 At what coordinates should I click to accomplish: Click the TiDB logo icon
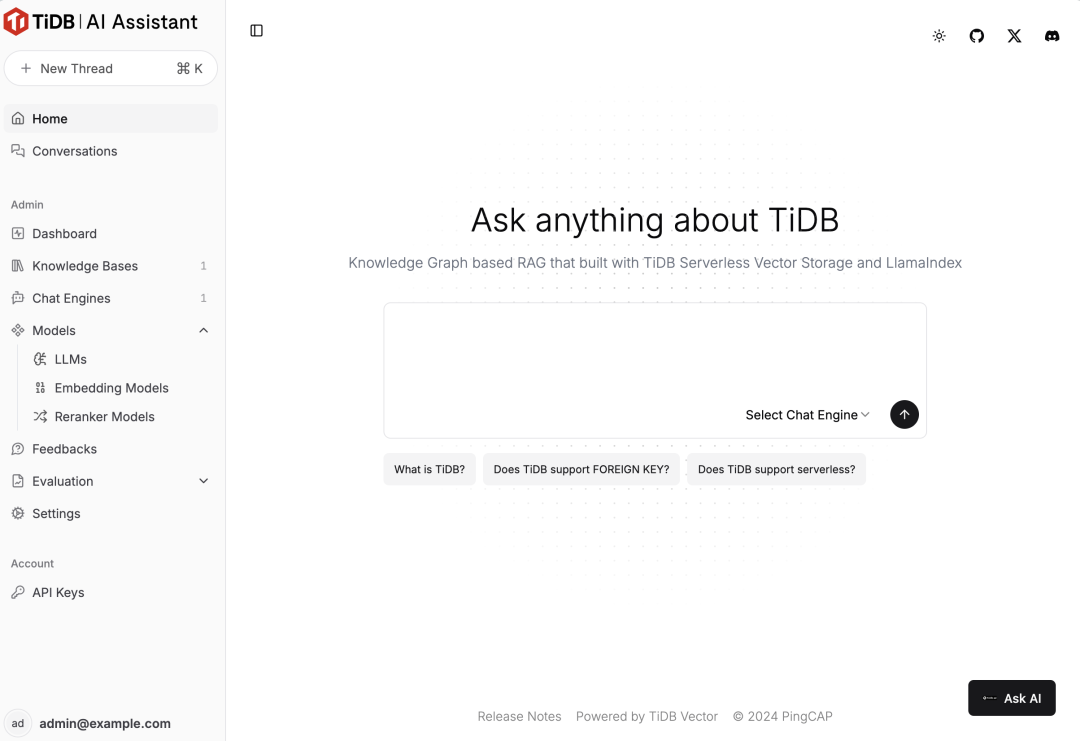point(16,21)
